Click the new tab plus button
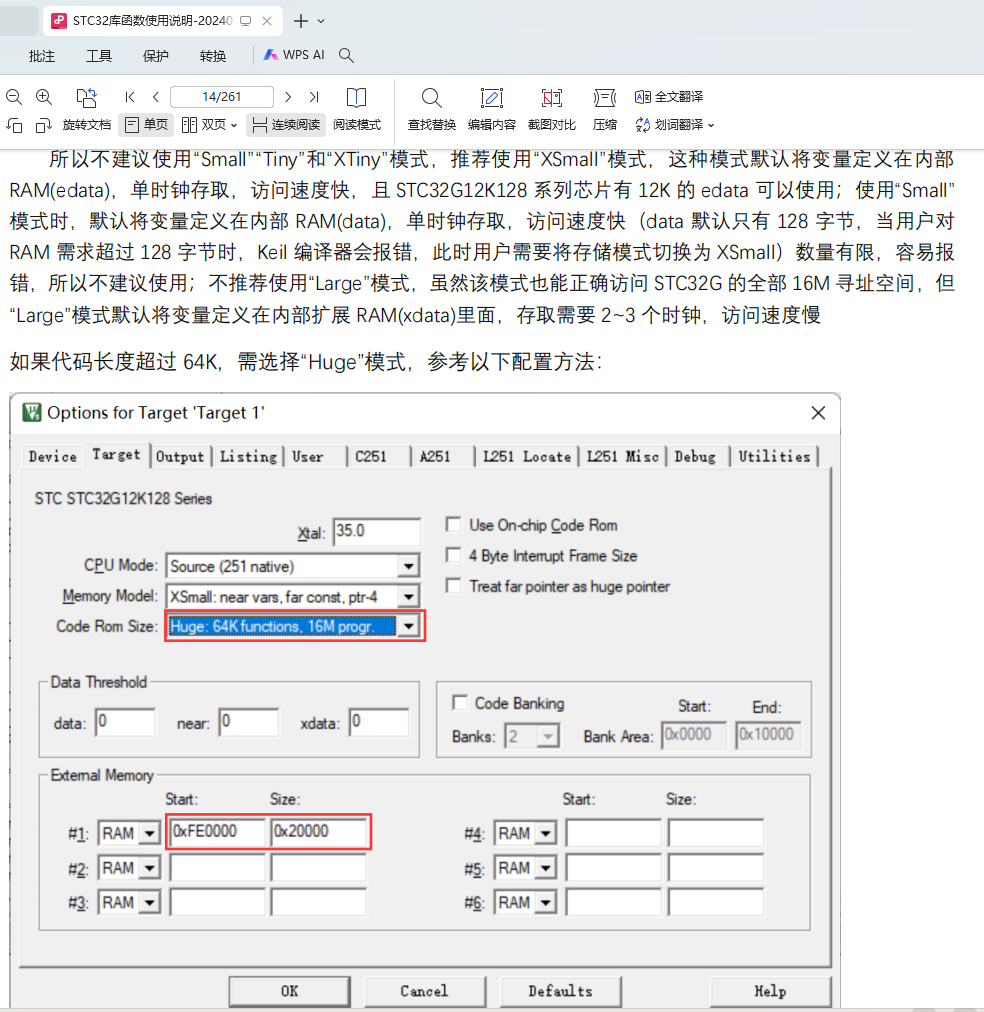The image size is (984, 1012). [x=300, y=21]
